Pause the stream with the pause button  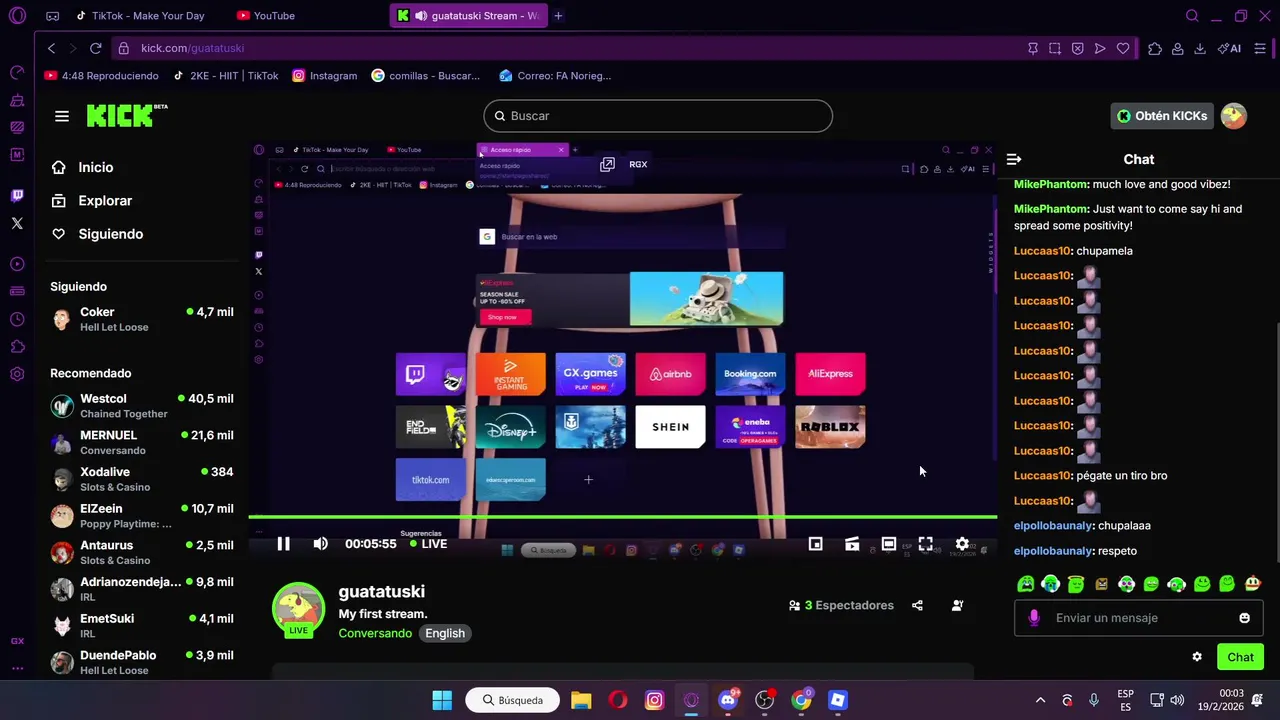pyautogui.click(x=284, y=544)
